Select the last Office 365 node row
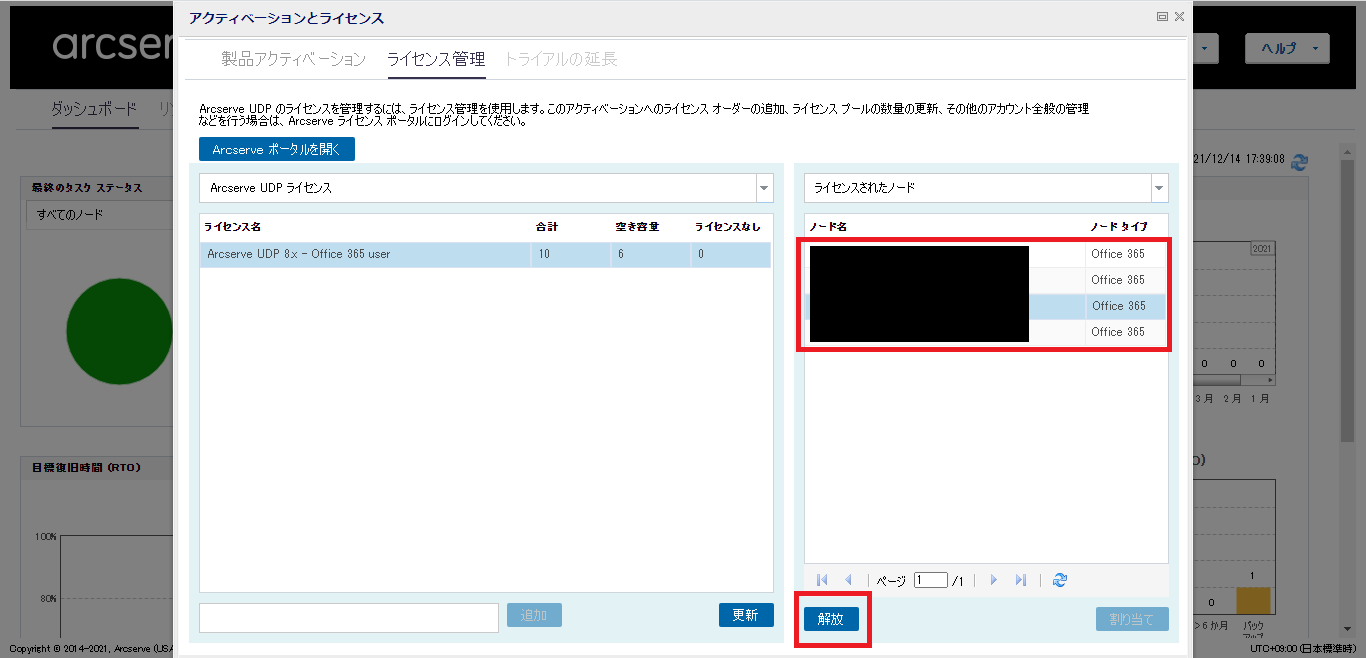Screen dimensions: 1366x658 (986, 332)
